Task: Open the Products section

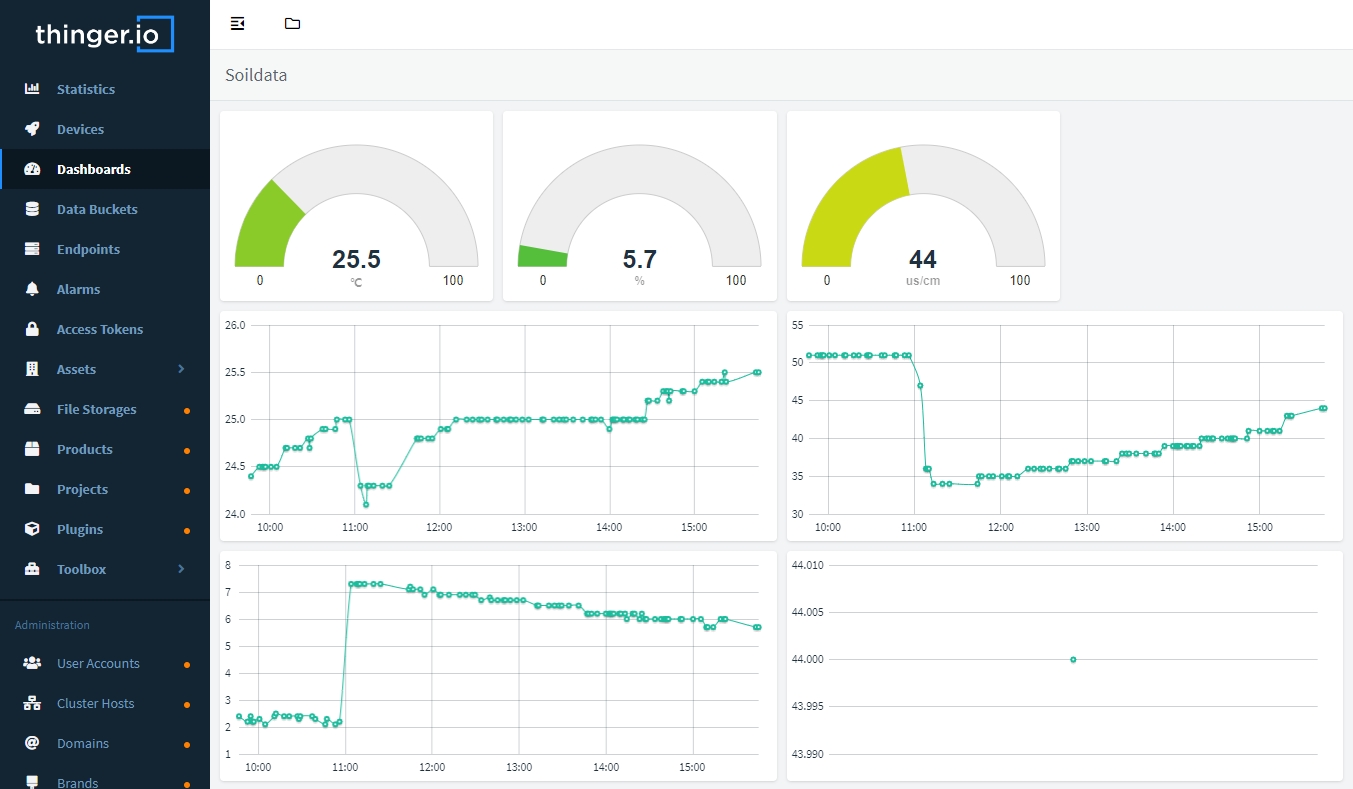Action: 83,449
